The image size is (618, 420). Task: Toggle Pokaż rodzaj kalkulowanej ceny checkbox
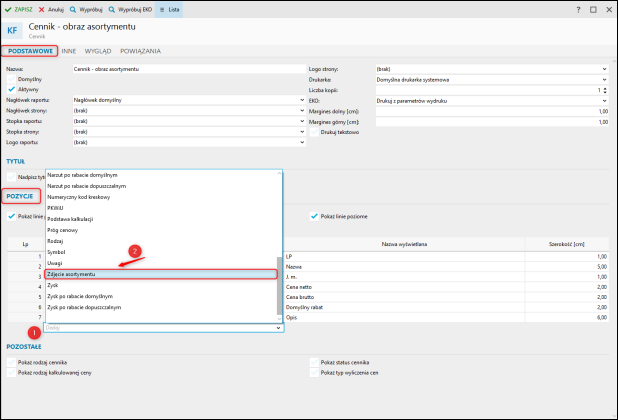pos(11,373)
